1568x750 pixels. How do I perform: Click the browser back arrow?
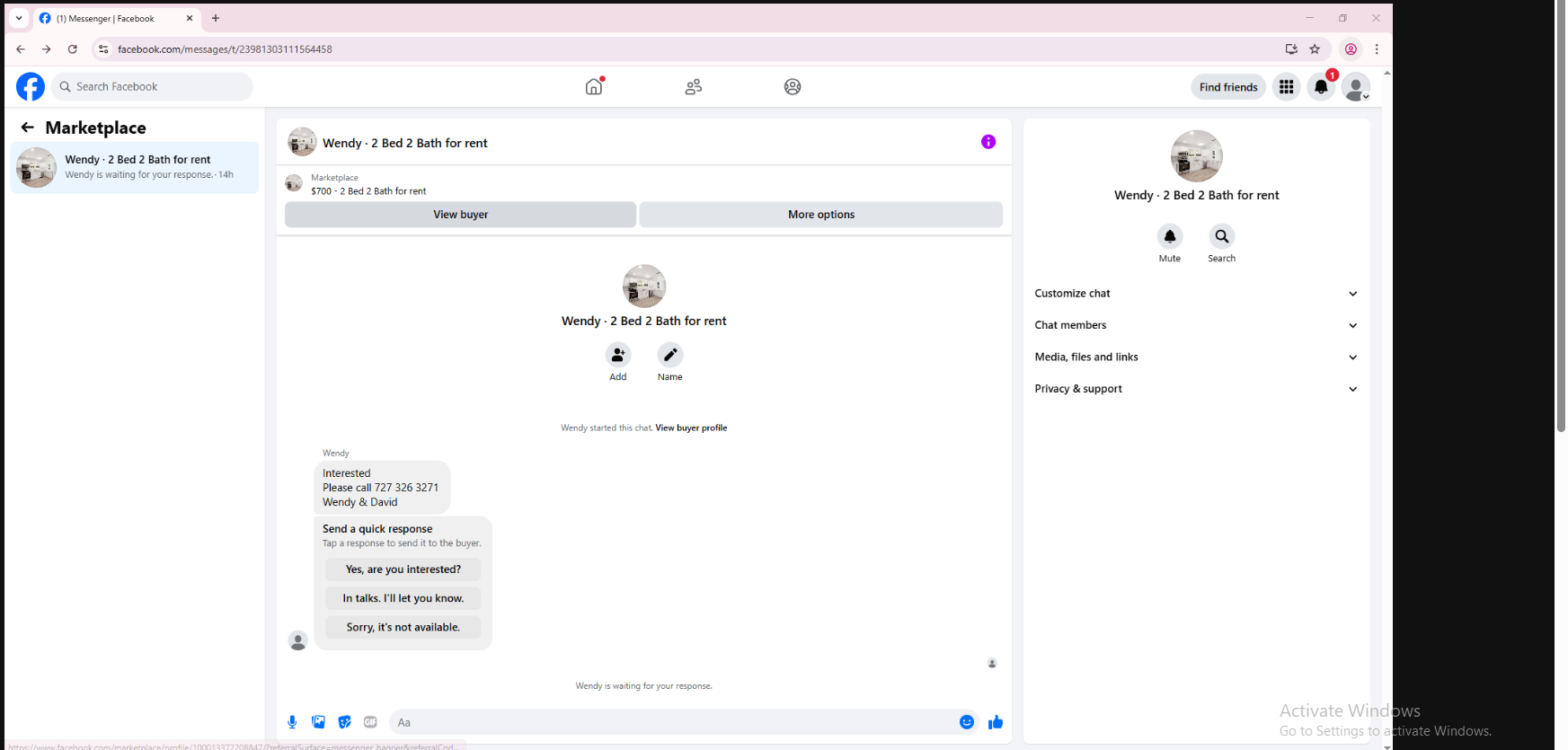21,49
